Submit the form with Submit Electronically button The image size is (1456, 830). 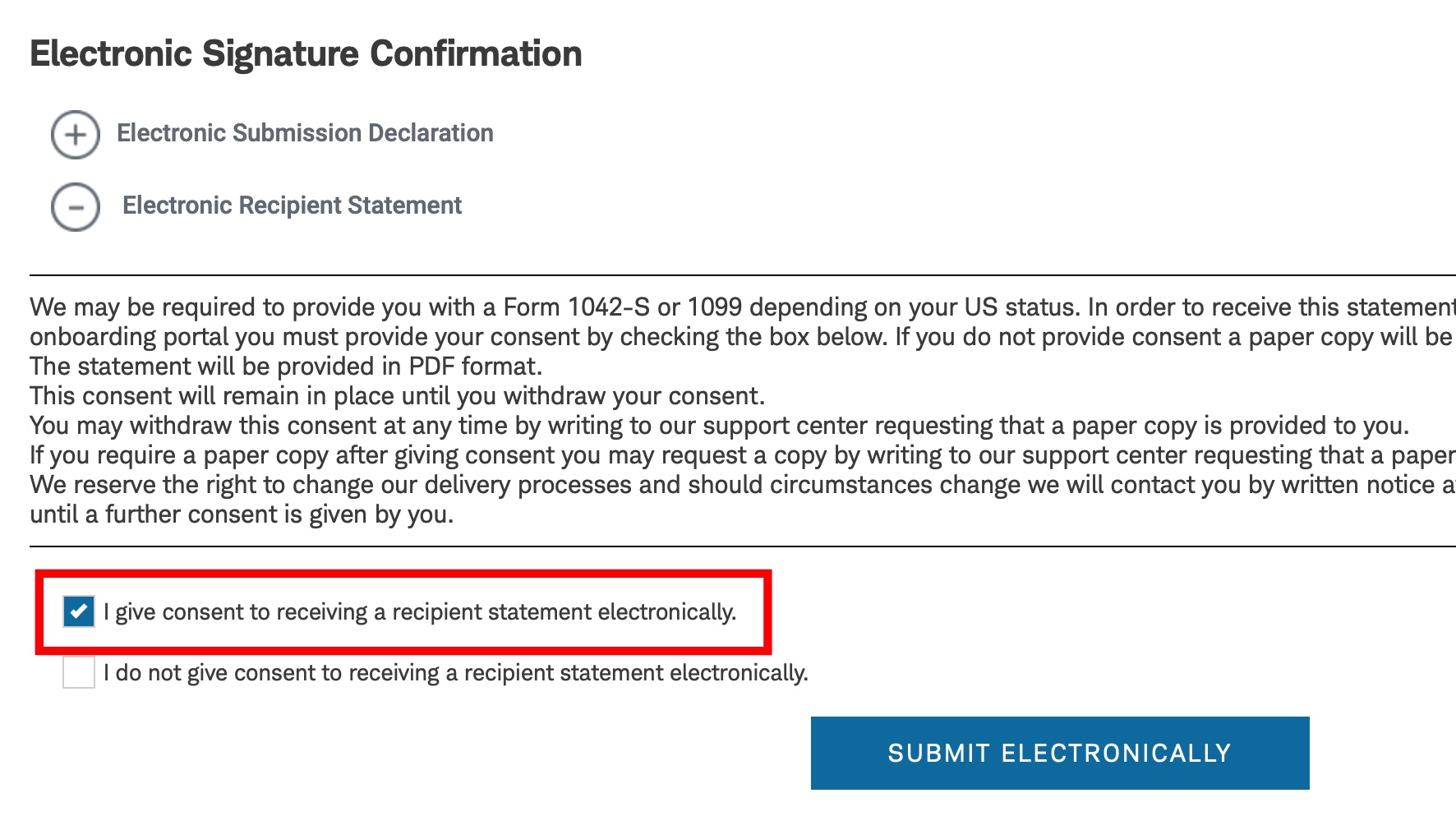click(1060, 753)
